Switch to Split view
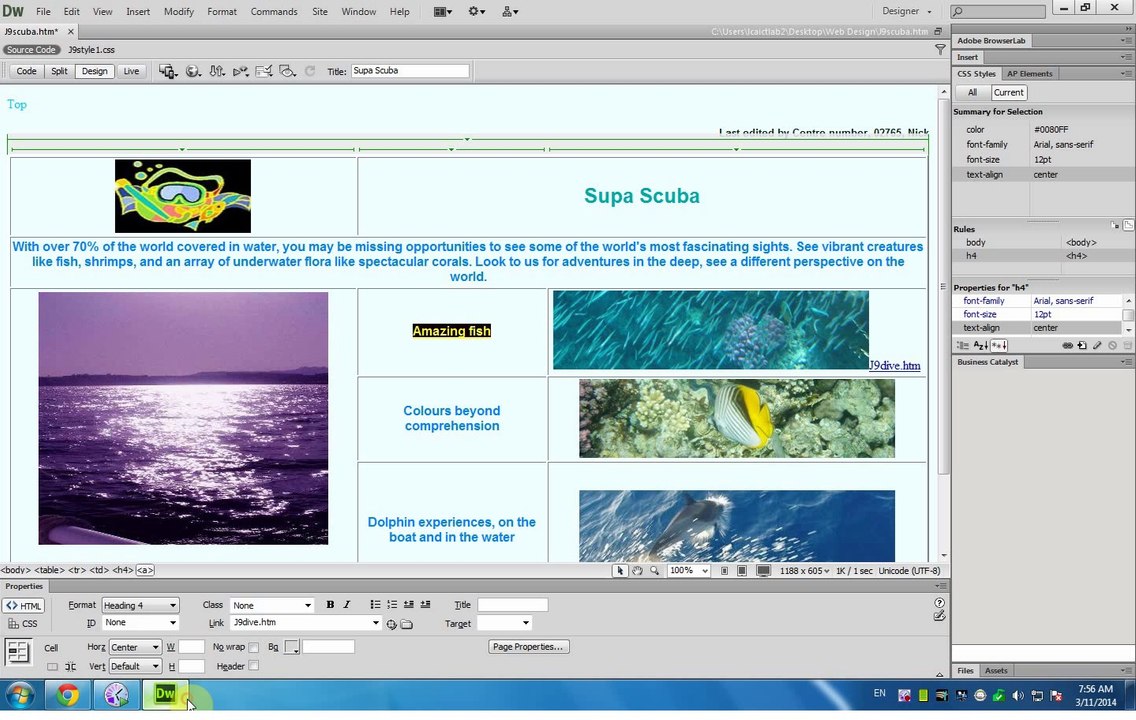1136x720 pixels. click(x=59, y=71)
